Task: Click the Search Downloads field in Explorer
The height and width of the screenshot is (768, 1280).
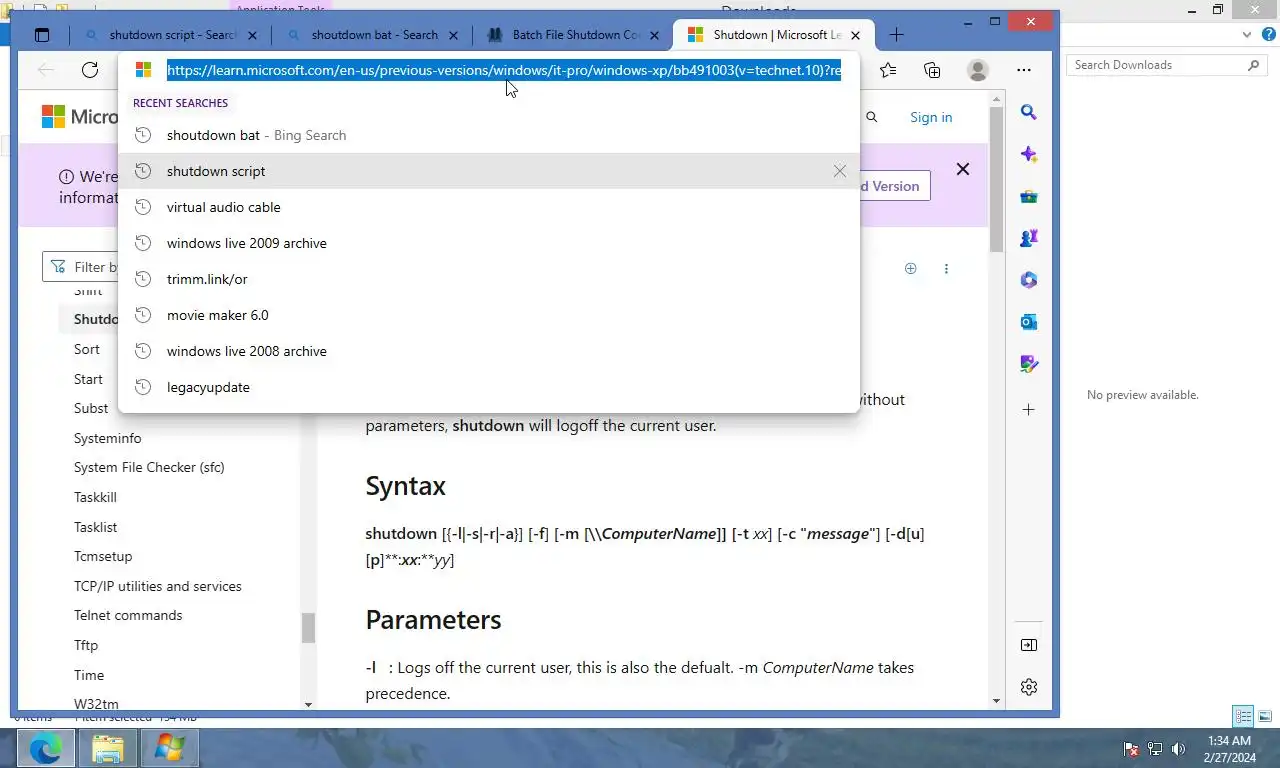Action: coord(1167,65)
